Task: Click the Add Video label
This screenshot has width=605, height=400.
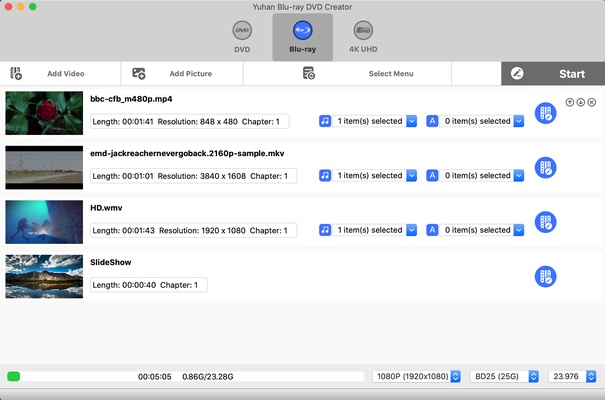Action: coord(66,74)
